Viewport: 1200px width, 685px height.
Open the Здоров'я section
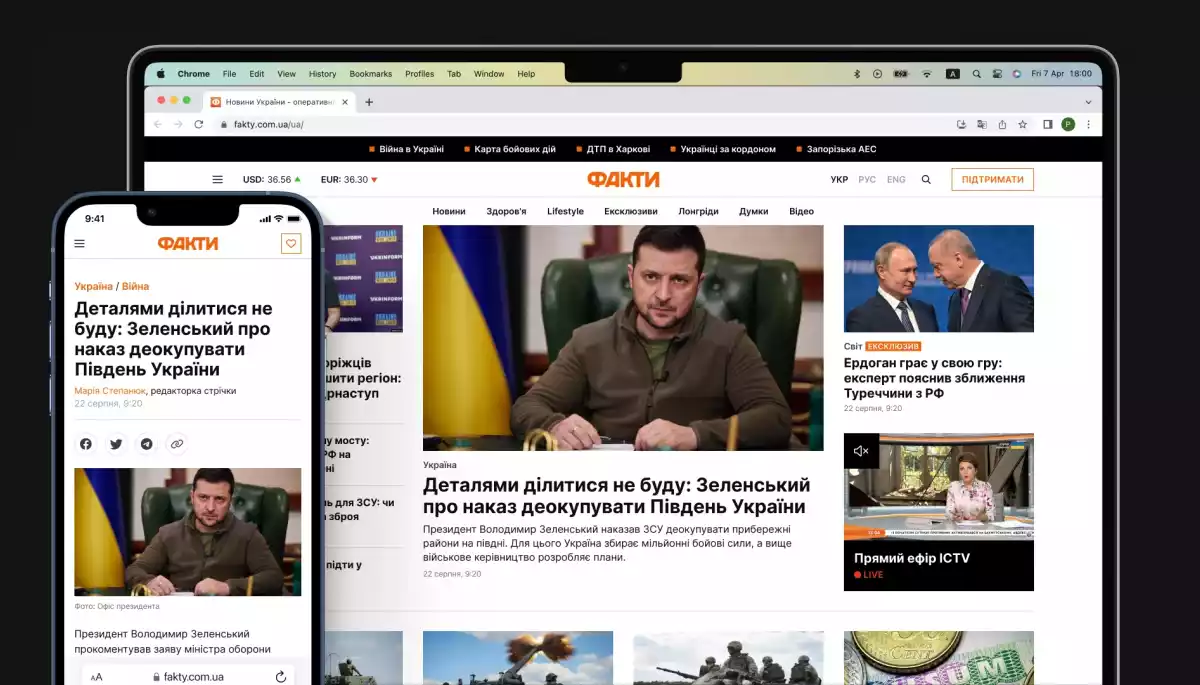506,212
